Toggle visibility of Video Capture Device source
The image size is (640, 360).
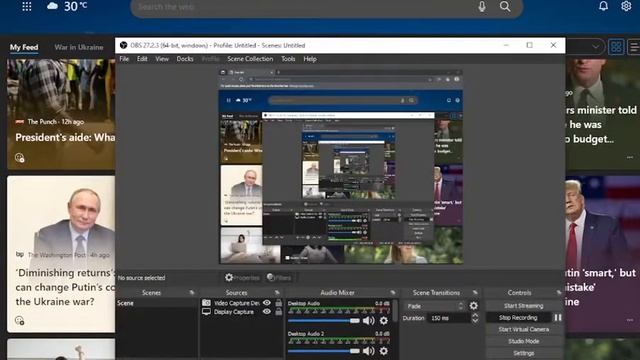coord(267,303)
